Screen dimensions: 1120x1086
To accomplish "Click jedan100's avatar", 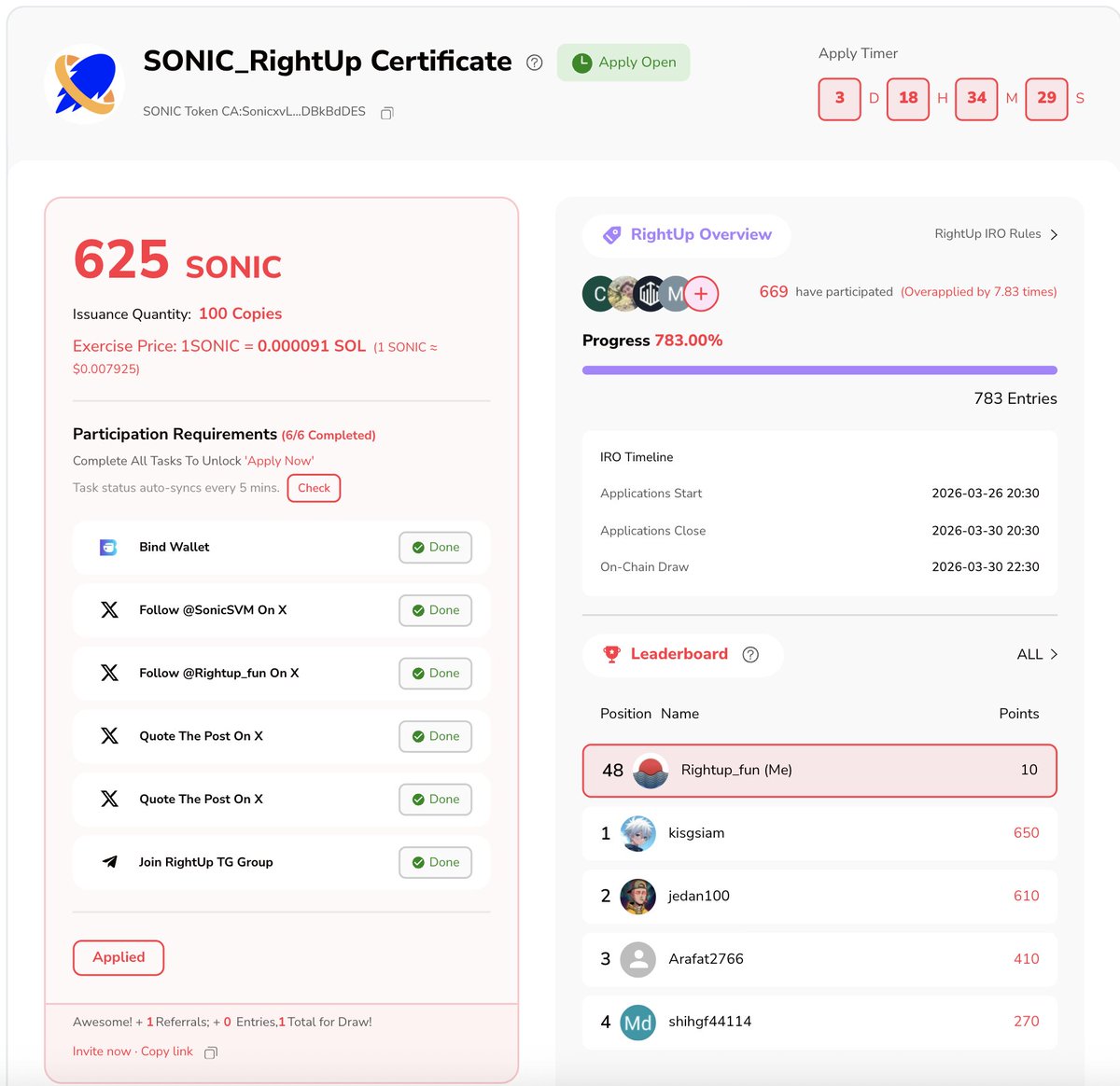I will pos(638,896).
